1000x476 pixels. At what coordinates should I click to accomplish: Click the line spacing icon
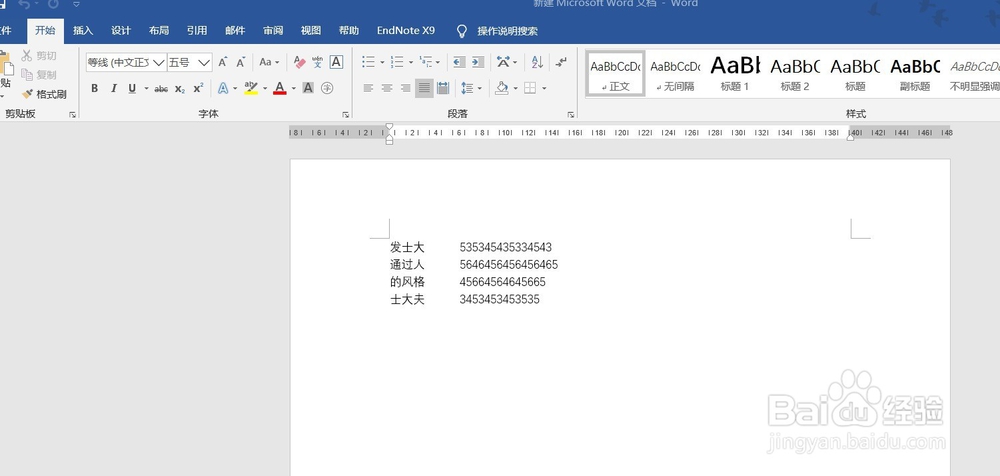(x=467, y=88)
